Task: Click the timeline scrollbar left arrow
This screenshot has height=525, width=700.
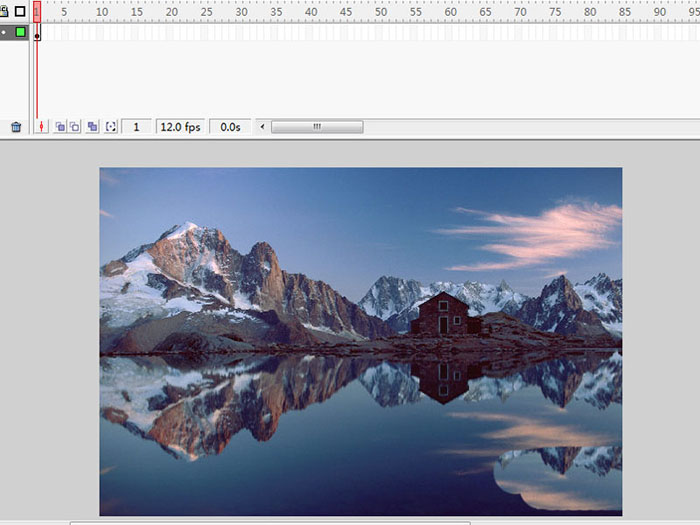Action: point(263,127)
